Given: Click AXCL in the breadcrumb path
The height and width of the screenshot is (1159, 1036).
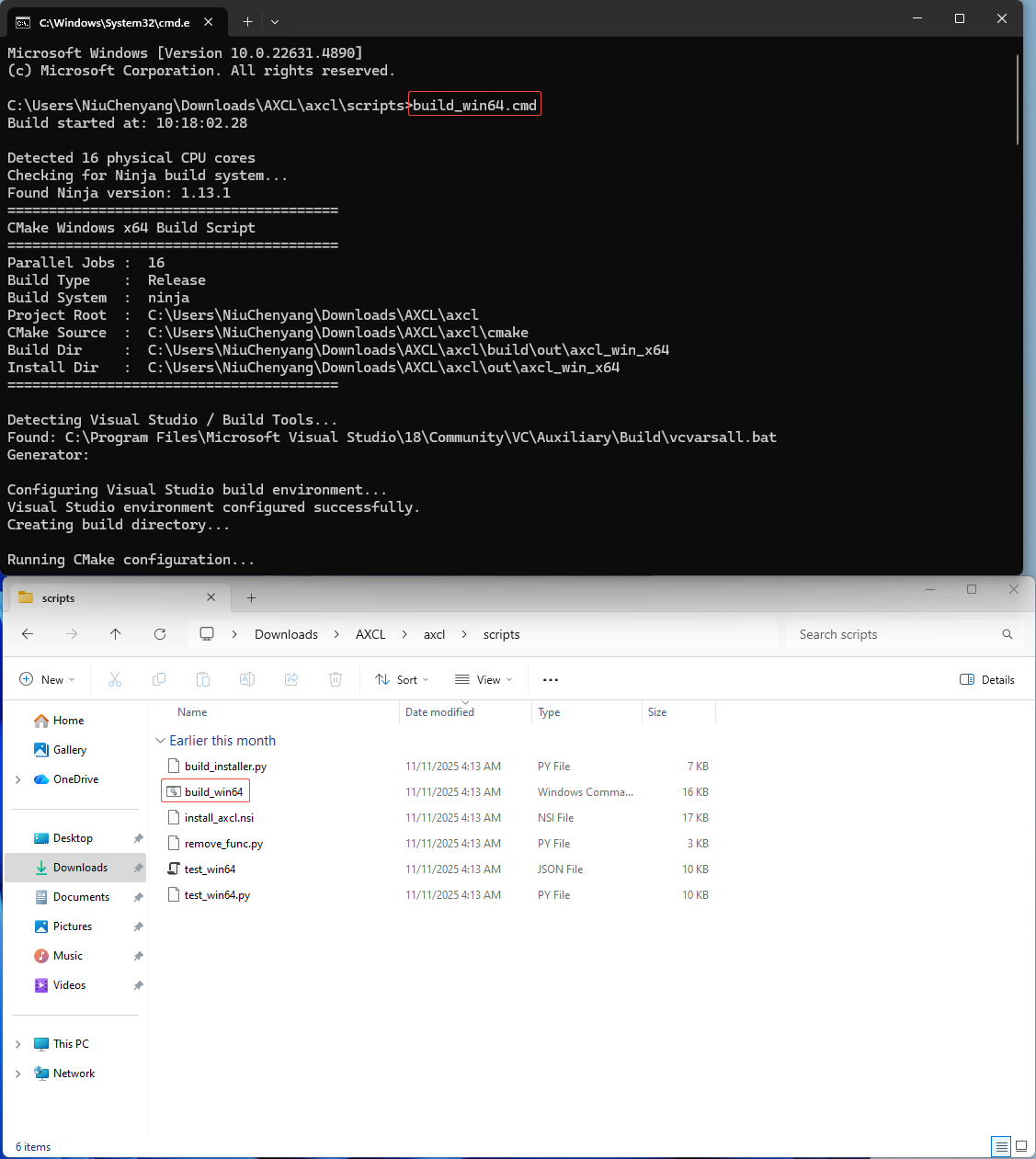Looking at the screenshot, I should (370, 634).
